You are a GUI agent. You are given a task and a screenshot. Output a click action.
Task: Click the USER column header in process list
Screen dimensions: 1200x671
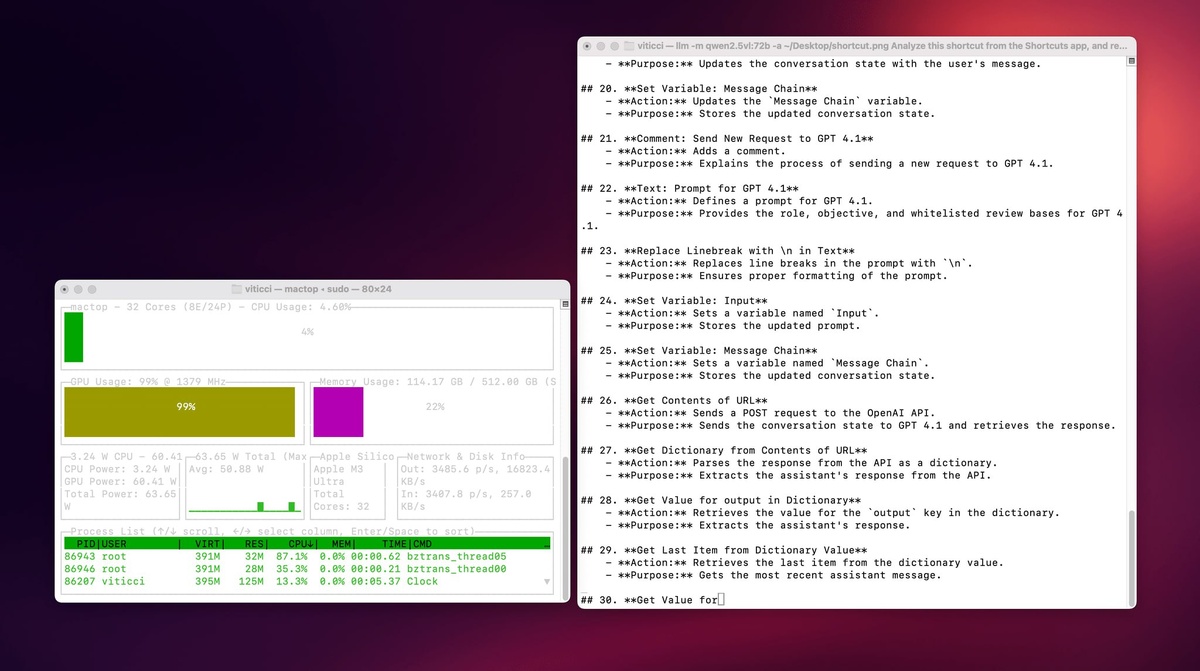coord(115,544)
